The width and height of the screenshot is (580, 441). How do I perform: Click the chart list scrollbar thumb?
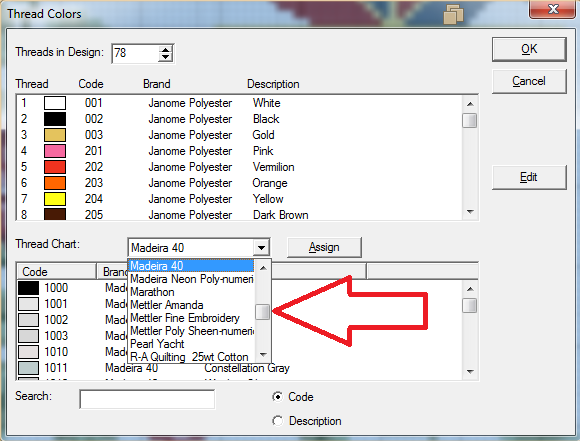(470, 306)
